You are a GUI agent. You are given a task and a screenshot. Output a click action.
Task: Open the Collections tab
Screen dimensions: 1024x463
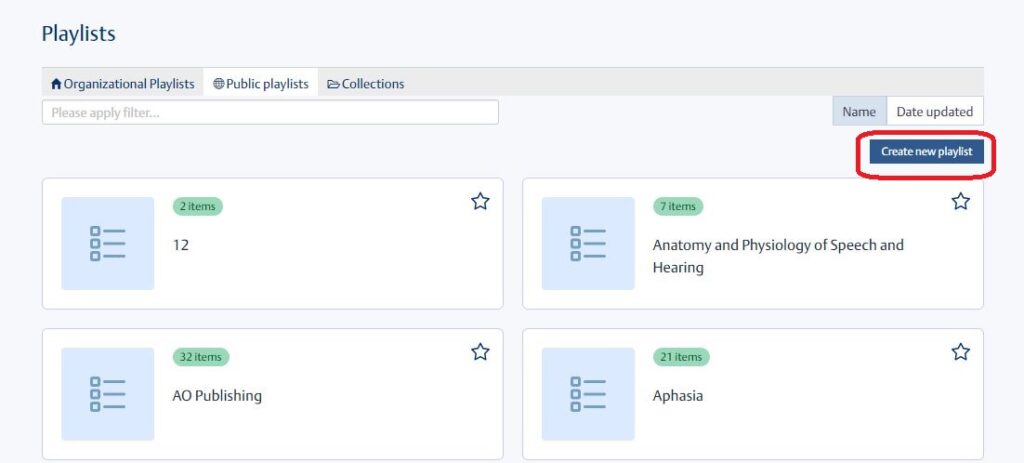[x=366, y=84]
